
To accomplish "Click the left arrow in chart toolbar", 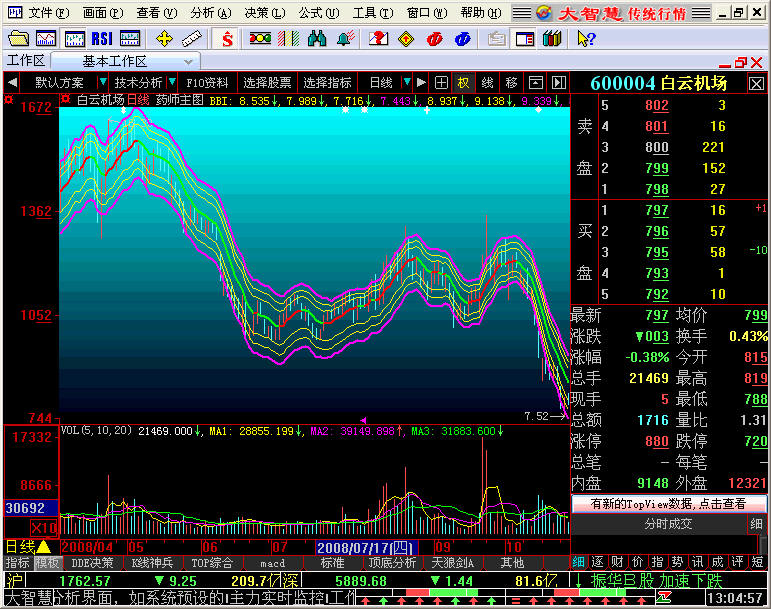I will [x=13, y=83].
